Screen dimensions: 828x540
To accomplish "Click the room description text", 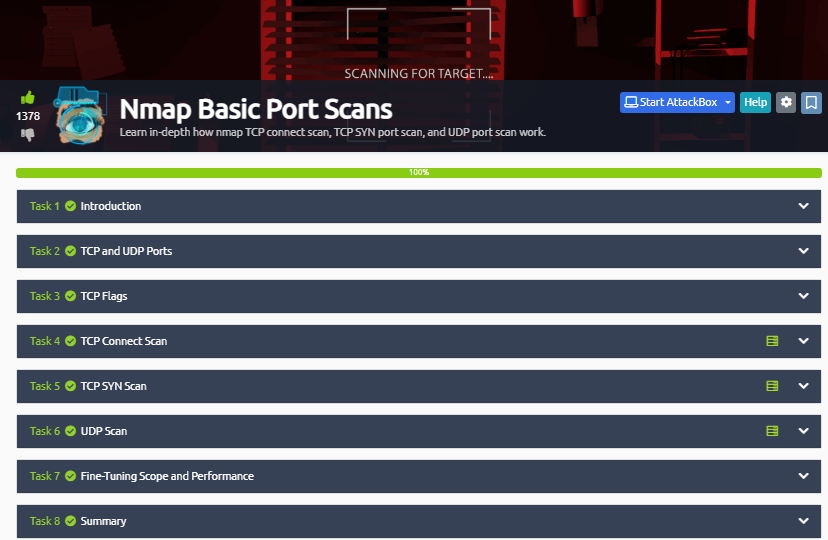I will click(x=333, y=132).
